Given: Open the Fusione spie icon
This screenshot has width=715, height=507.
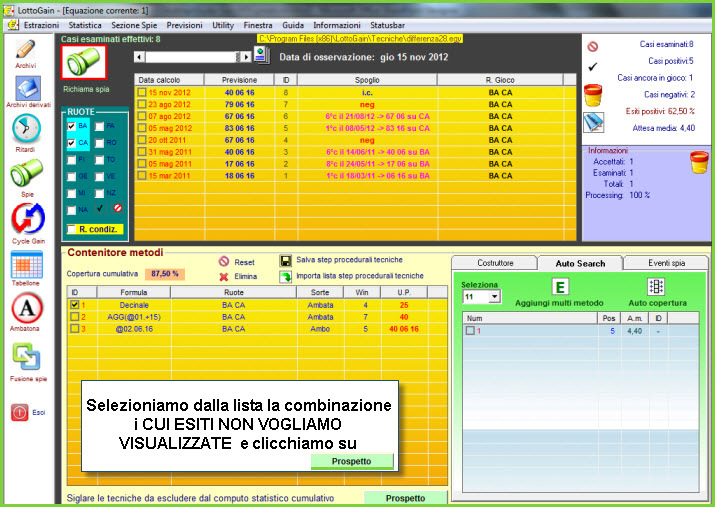Looking at the screenshot, I should (26, 357).
